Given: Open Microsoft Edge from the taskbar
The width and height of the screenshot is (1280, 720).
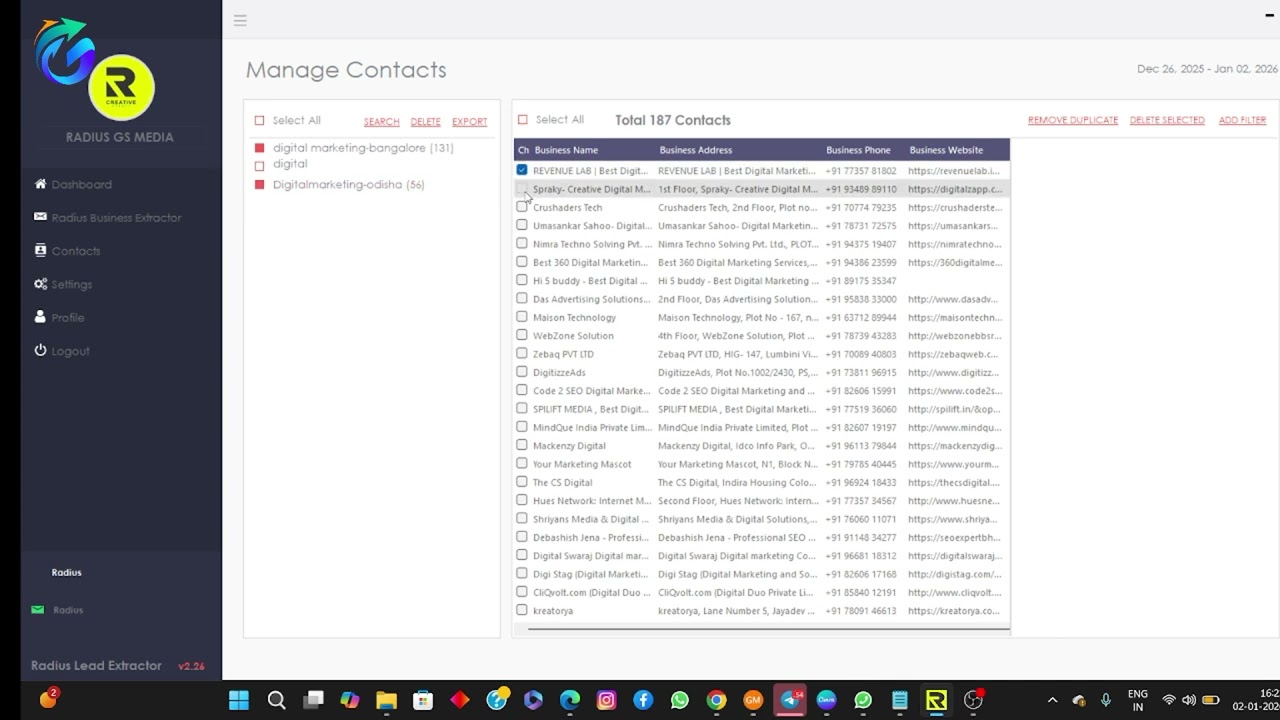Looking at the screenshot, I should click(570, 700).
